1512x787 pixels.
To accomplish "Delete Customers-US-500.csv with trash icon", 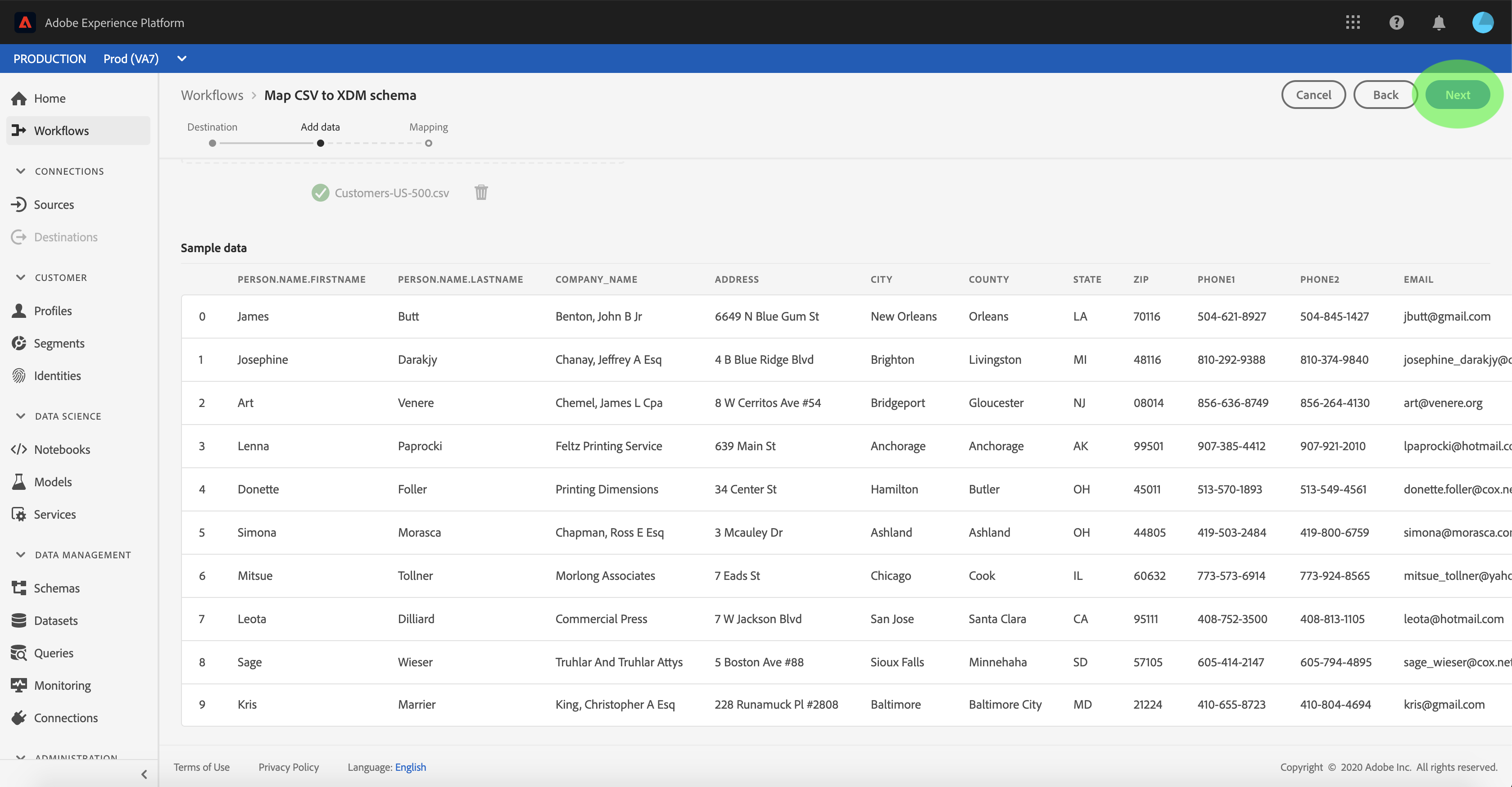I will (481, 193).
